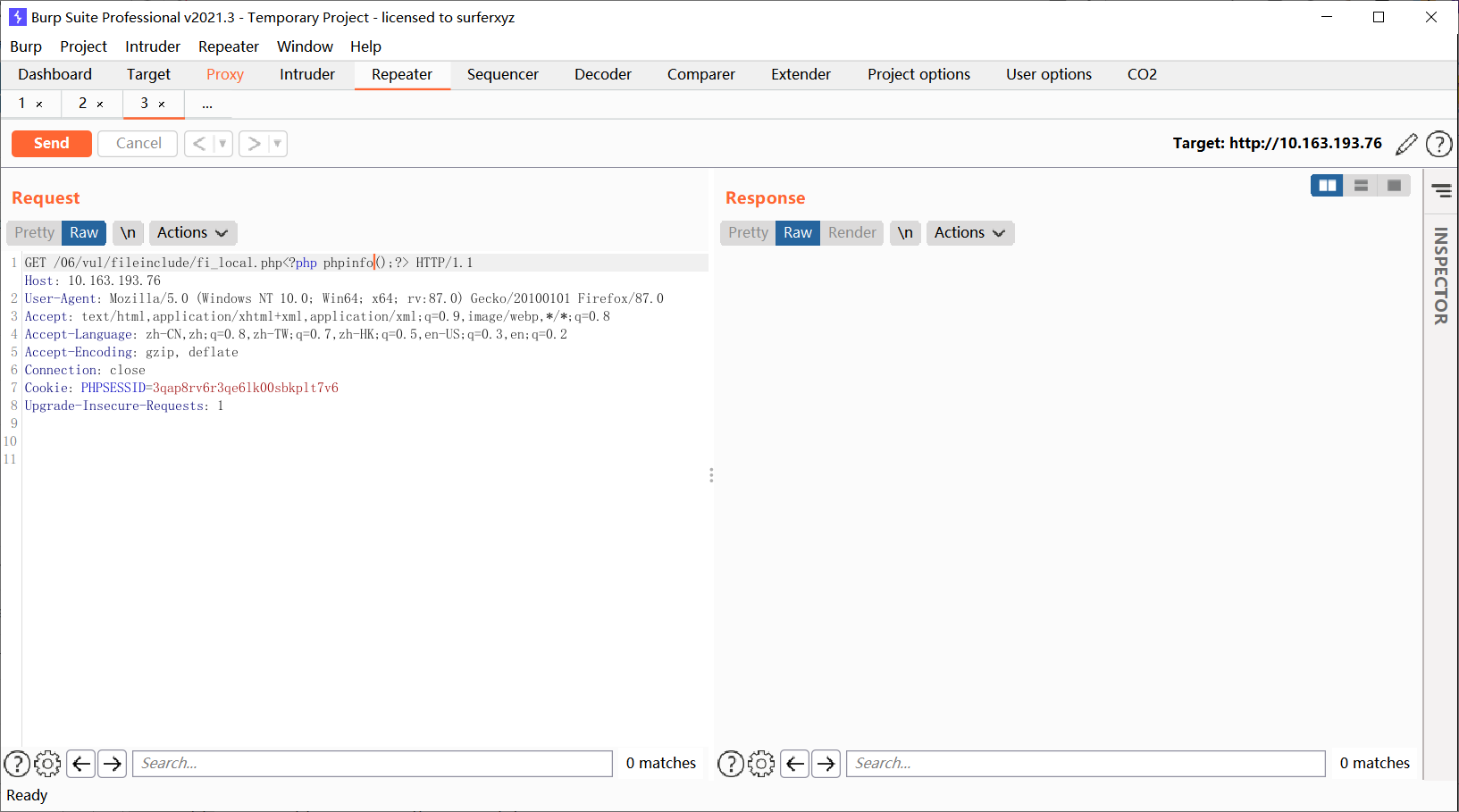The image size is (1459, 812).
Task: Go to next Response search match
Action: click(826, 764)
